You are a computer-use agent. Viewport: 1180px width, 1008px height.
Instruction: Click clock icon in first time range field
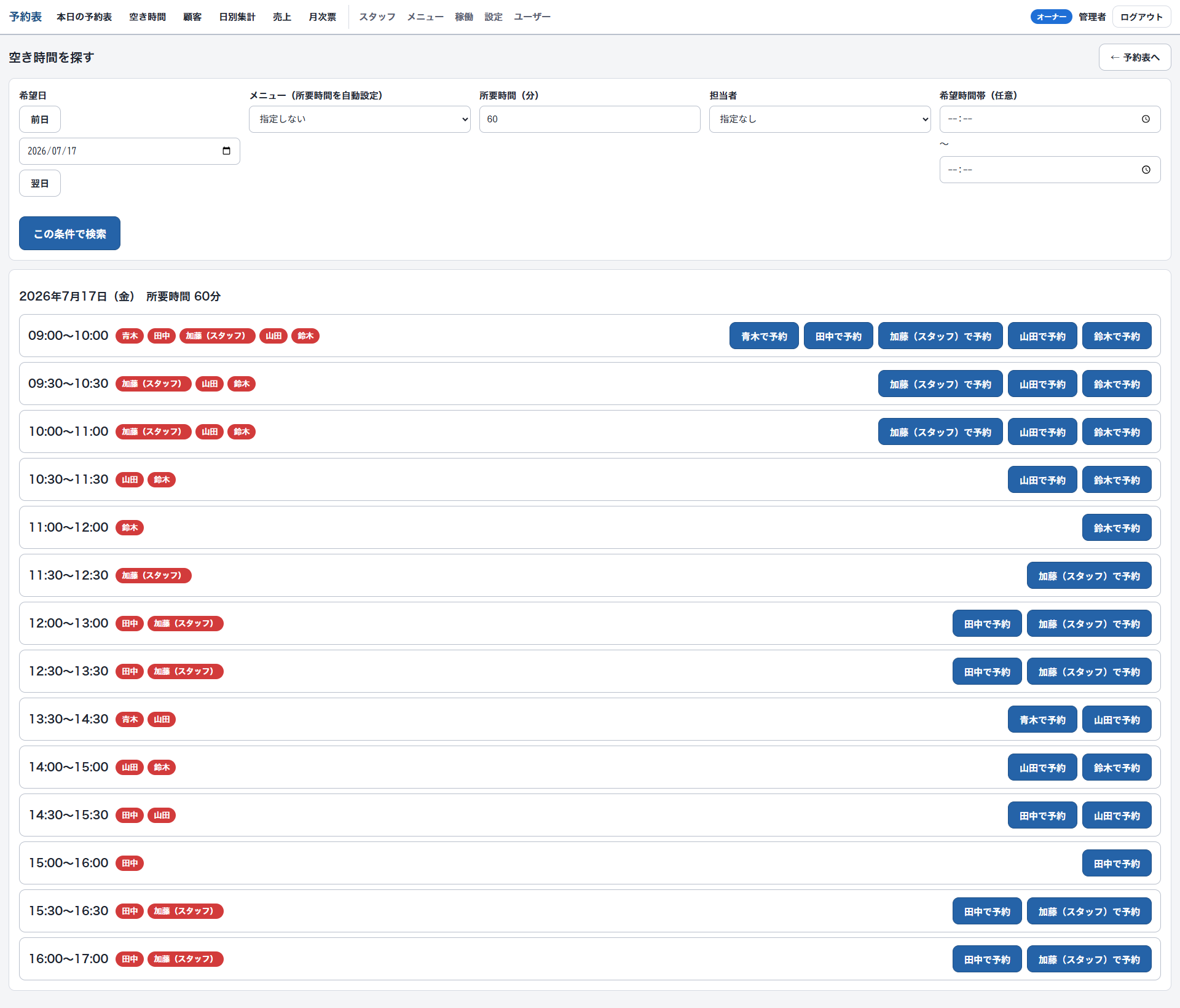point(1146,119)
